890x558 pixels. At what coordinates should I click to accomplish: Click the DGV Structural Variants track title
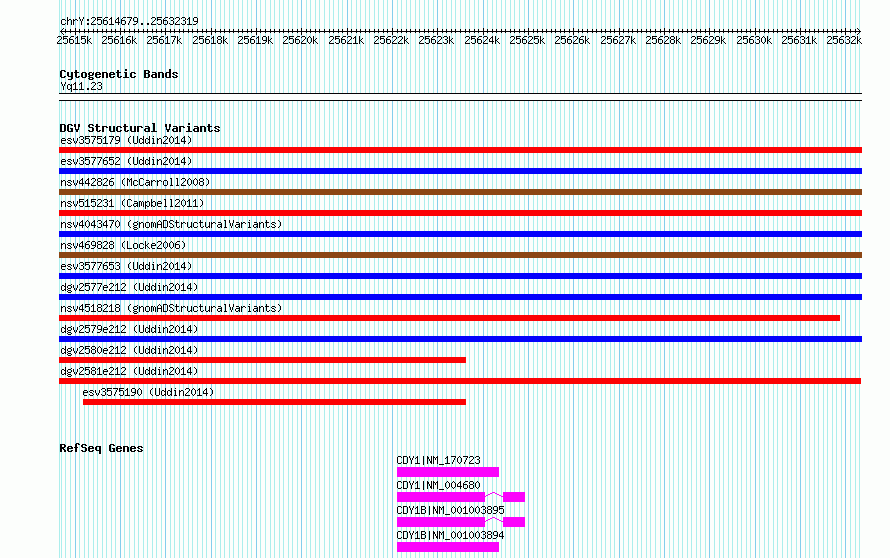point(140,128)
